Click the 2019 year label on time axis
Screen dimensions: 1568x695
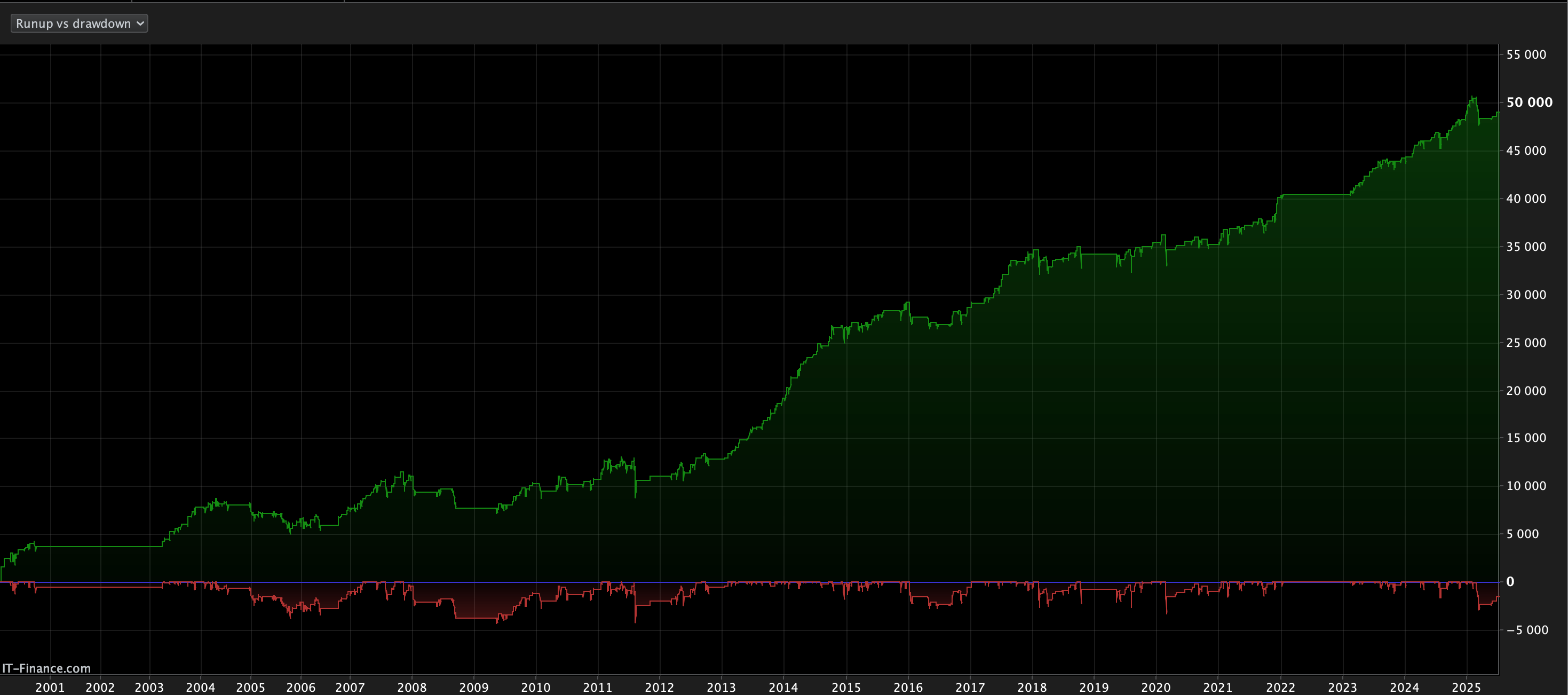coord(1094,687)
